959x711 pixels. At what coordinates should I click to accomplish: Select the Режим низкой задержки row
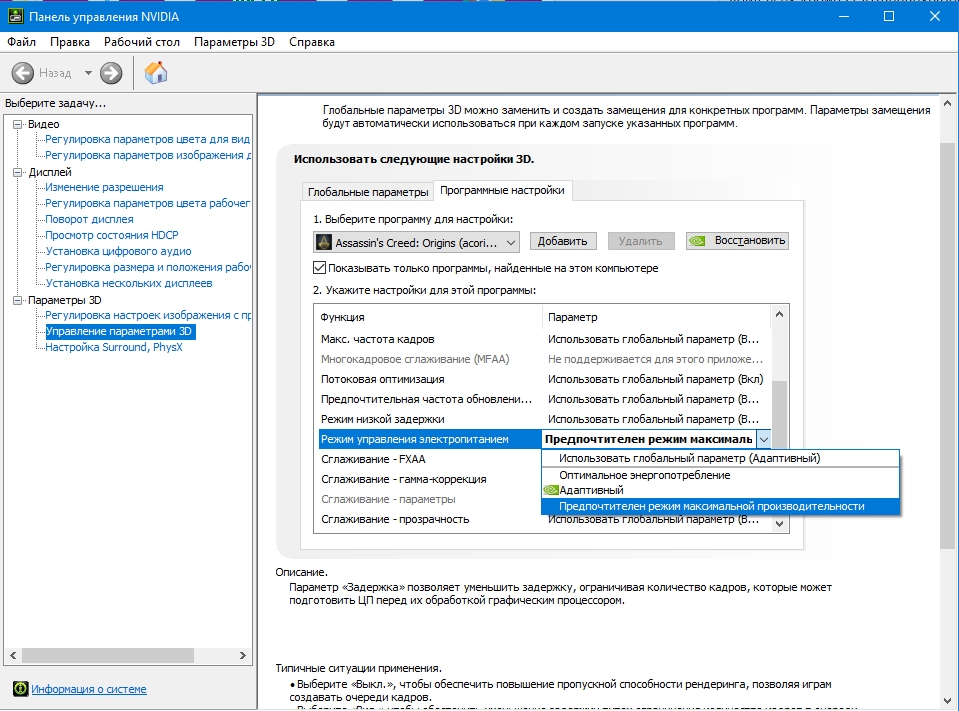pyautogui.click(x=544, y=419)
